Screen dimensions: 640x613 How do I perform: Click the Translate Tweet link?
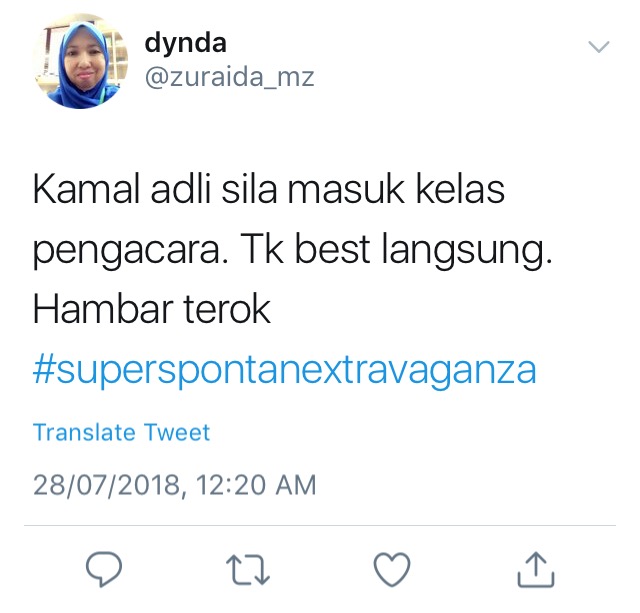[x=121, y=432]
